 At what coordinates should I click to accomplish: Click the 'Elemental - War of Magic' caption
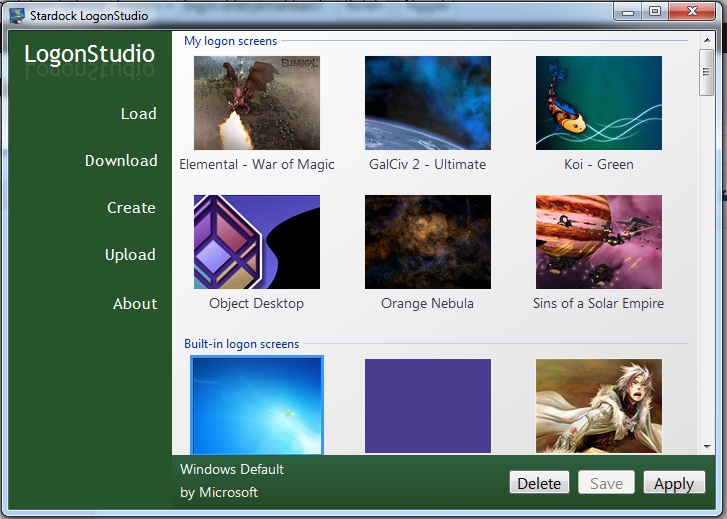[257, 164]
